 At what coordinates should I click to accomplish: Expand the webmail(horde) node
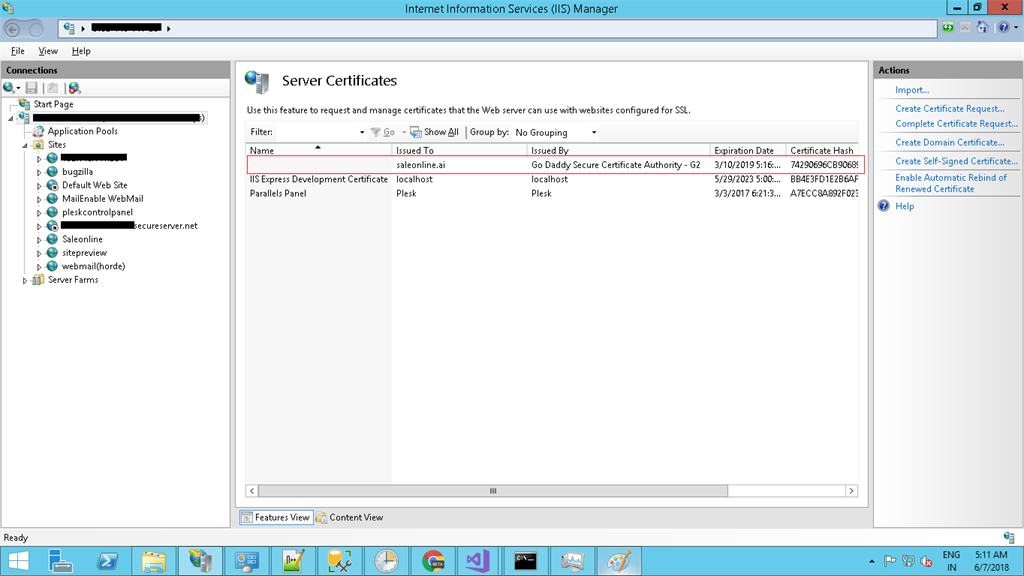pos(39,267)
